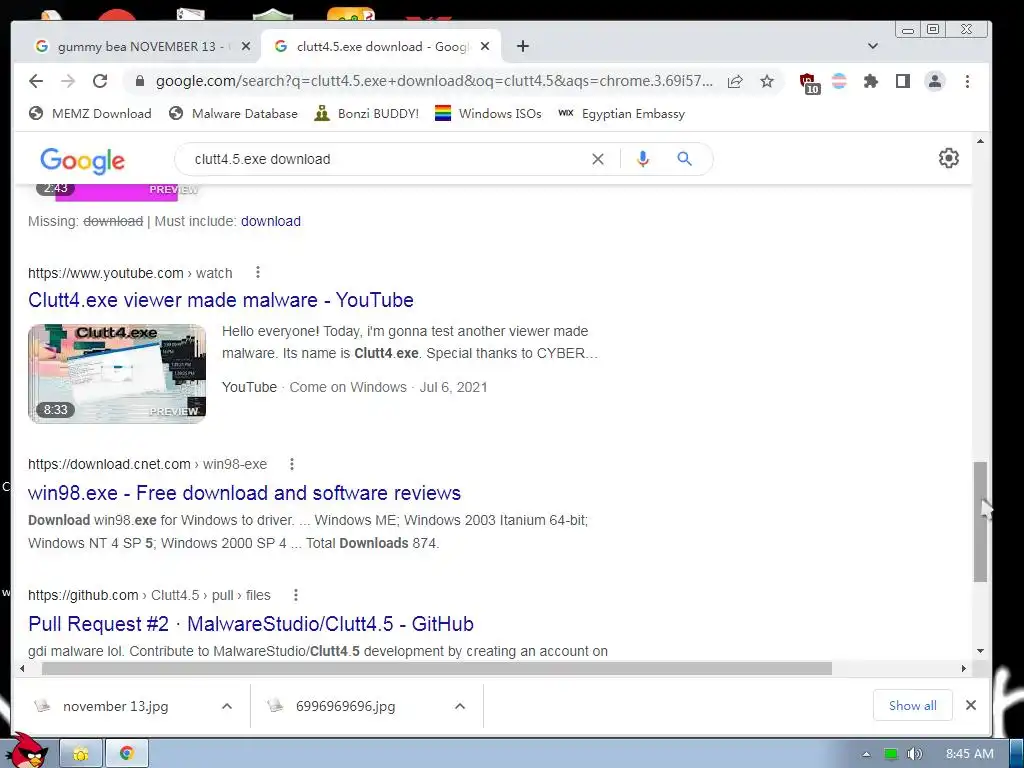Open the Angry Birds start button
This screenshot has width=1024, height=768.
click(x=25, y=751)
